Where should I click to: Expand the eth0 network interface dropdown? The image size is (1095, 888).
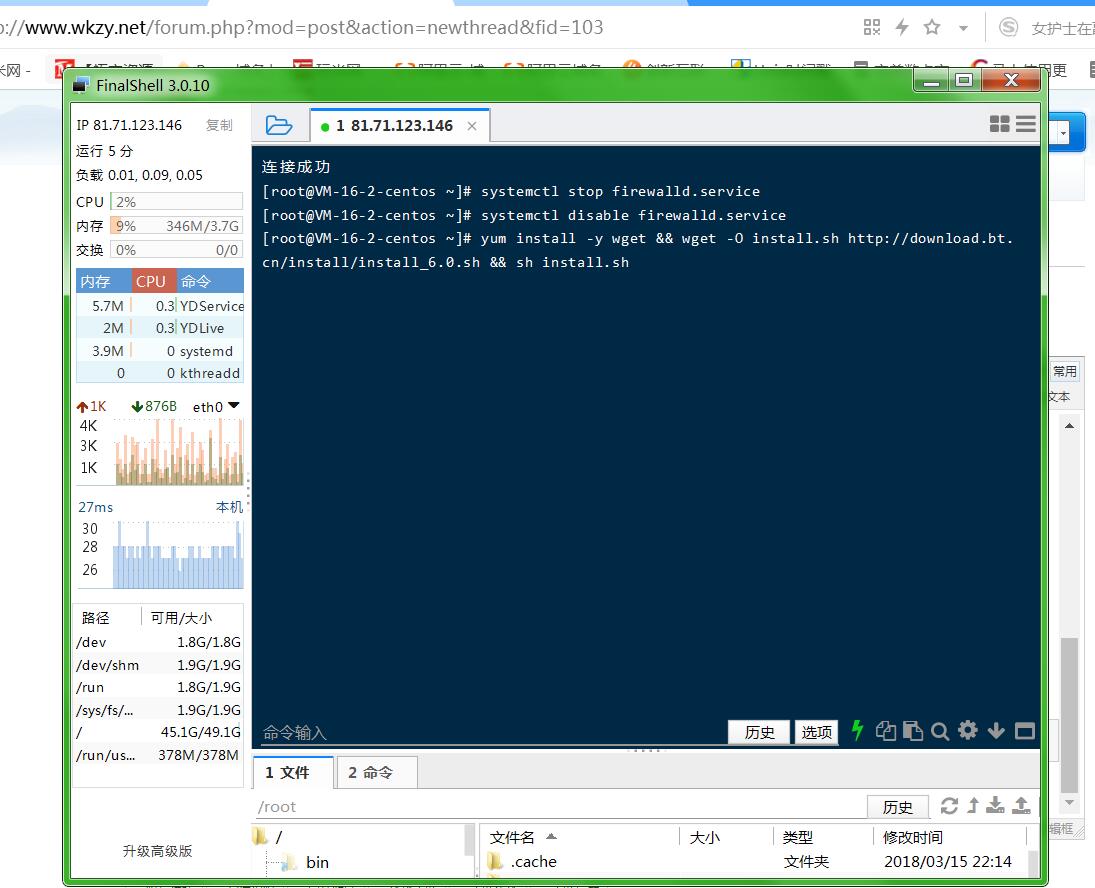click(x=234, y=406)
